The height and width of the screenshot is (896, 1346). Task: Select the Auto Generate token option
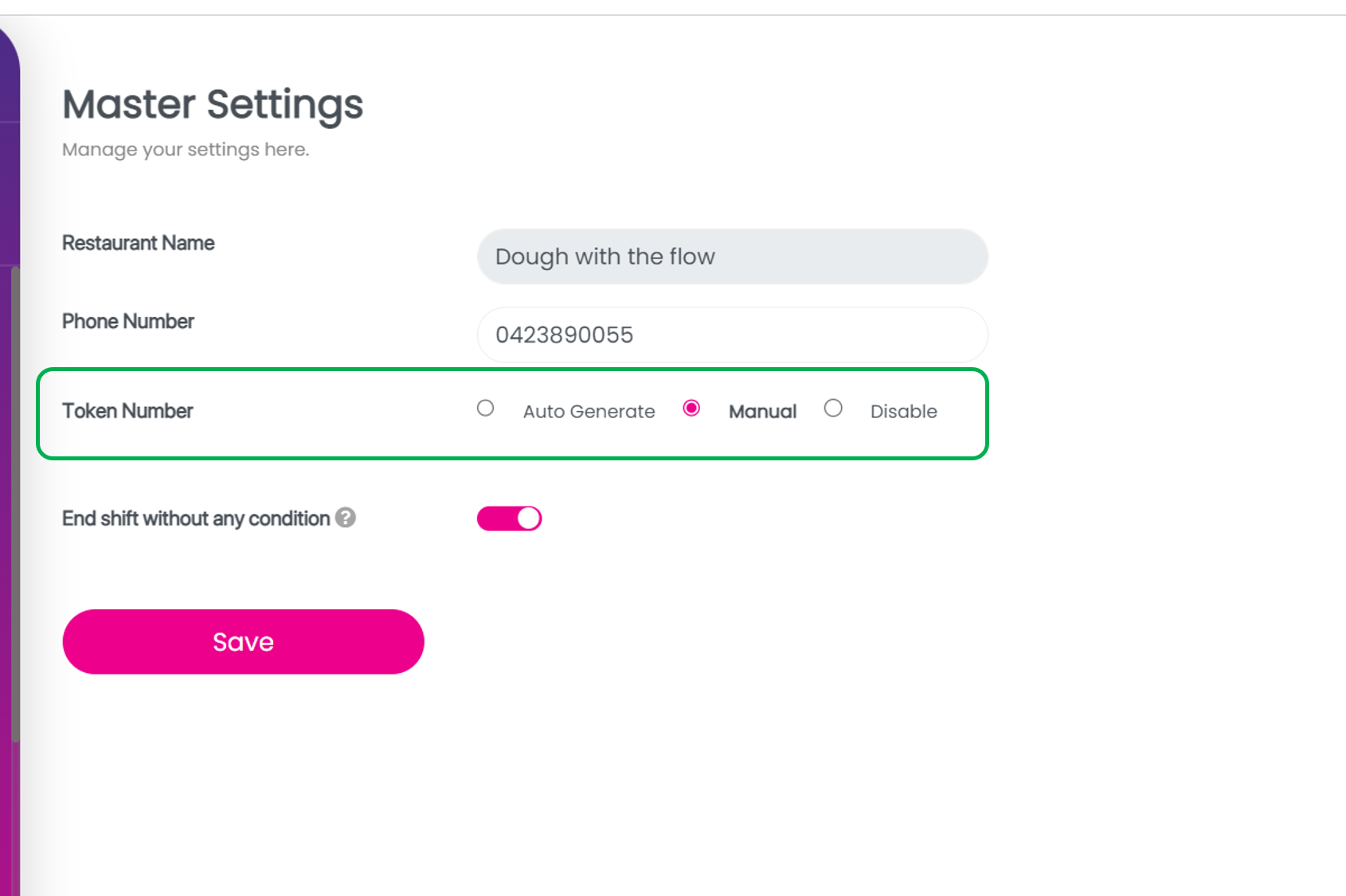pyautogui.click(x=485, y=408)
